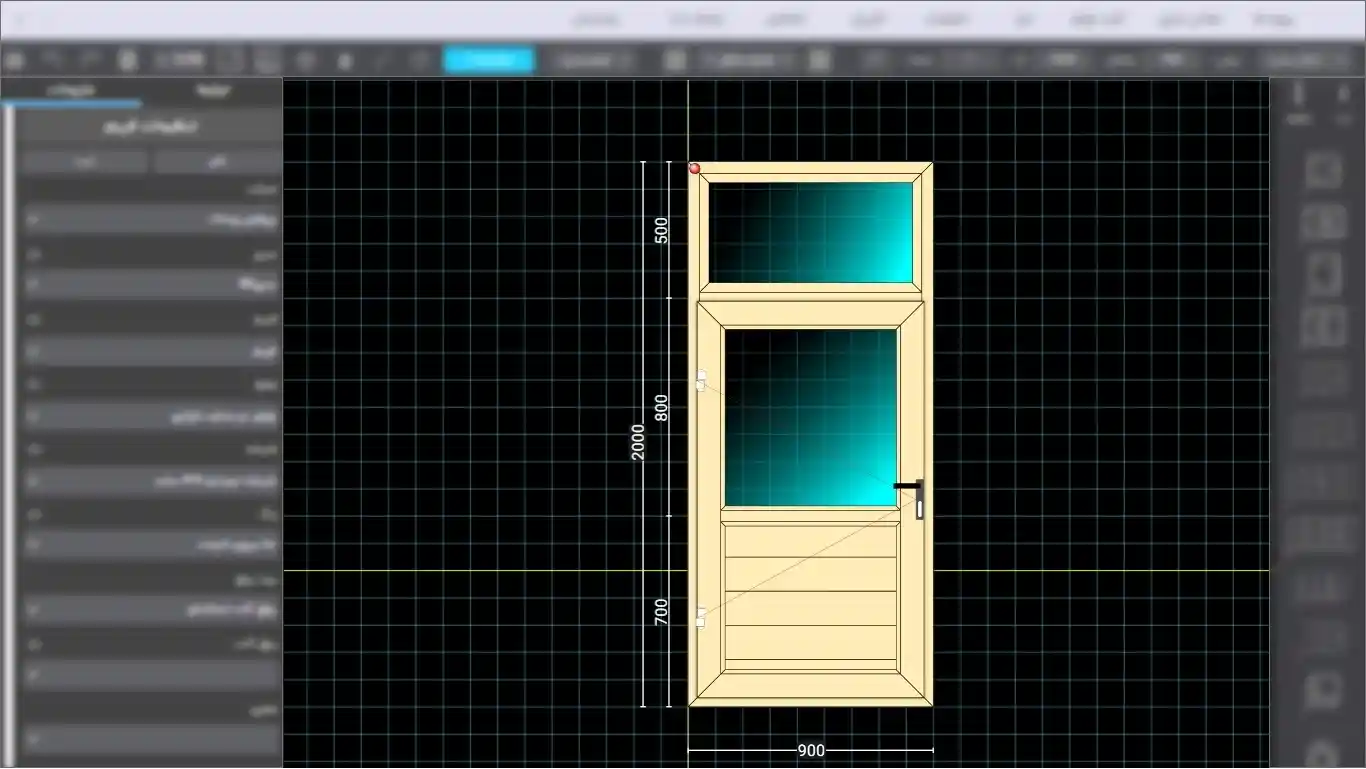This screenshot has height=769, width=1366.
Task: Open the first dropdown in the properties panel
Action: [150, 219]
